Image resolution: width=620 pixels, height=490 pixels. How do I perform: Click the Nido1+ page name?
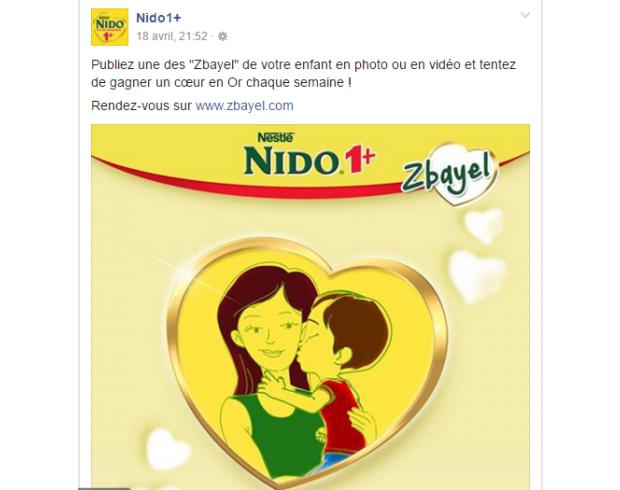pos(159,18)
